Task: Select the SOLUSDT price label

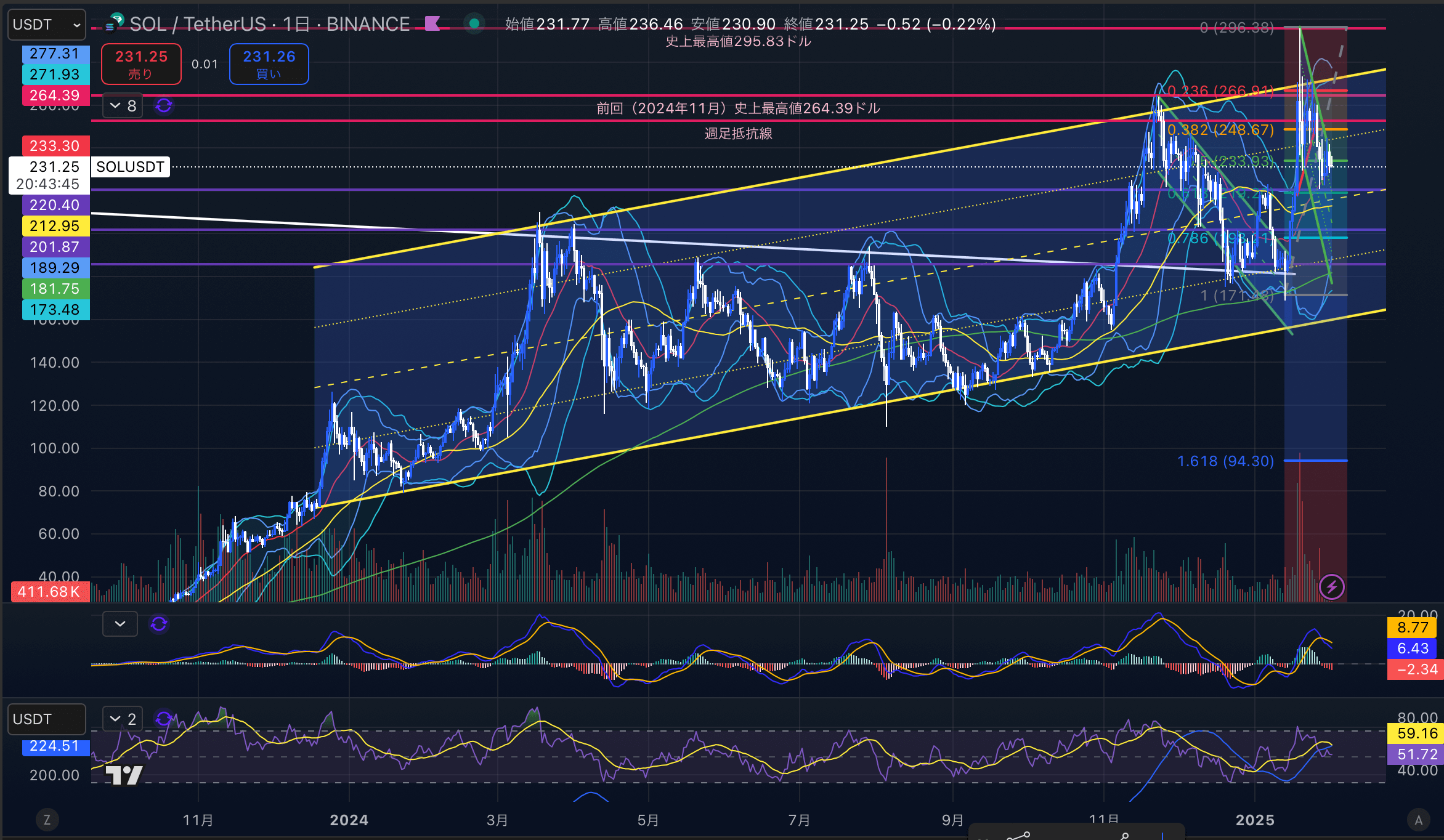Action: (131, 167)
